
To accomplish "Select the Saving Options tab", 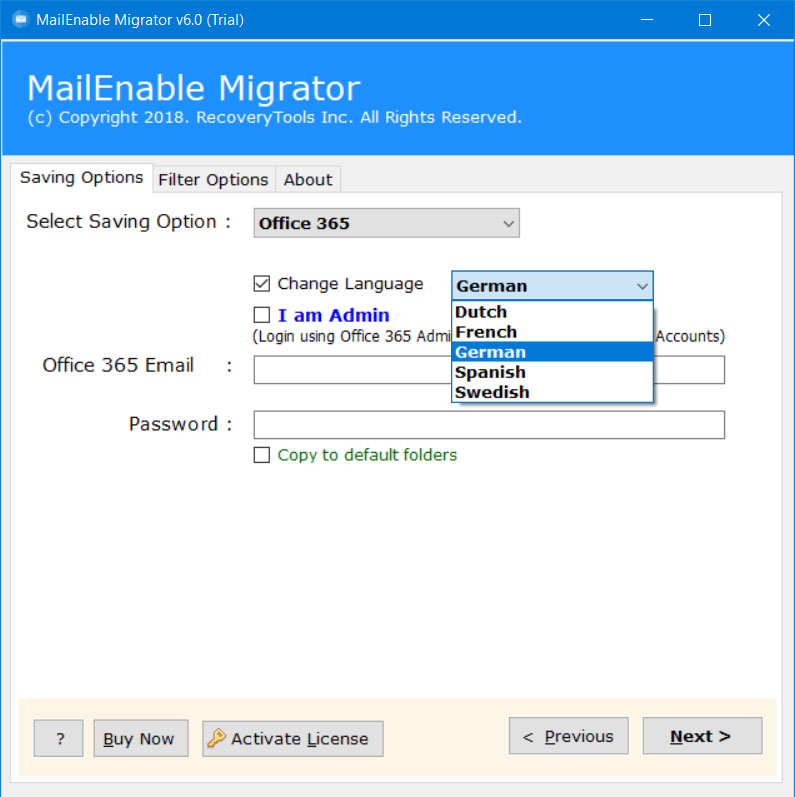I will click(81, 177).
